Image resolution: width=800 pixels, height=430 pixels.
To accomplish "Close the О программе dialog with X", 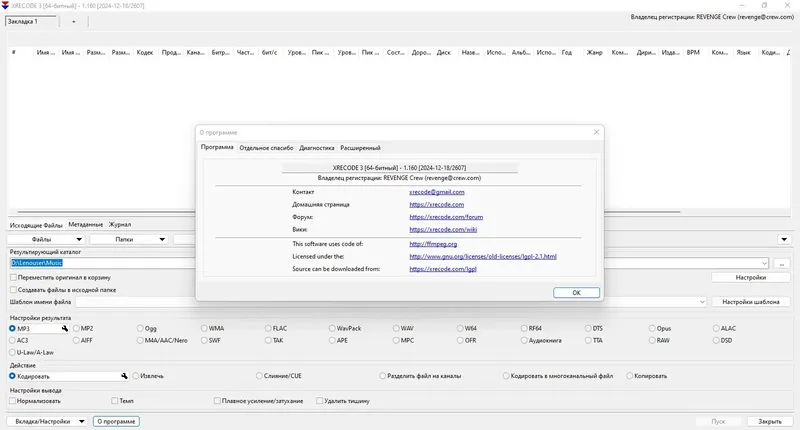I will pyautogui.click(x=596, y=131).
